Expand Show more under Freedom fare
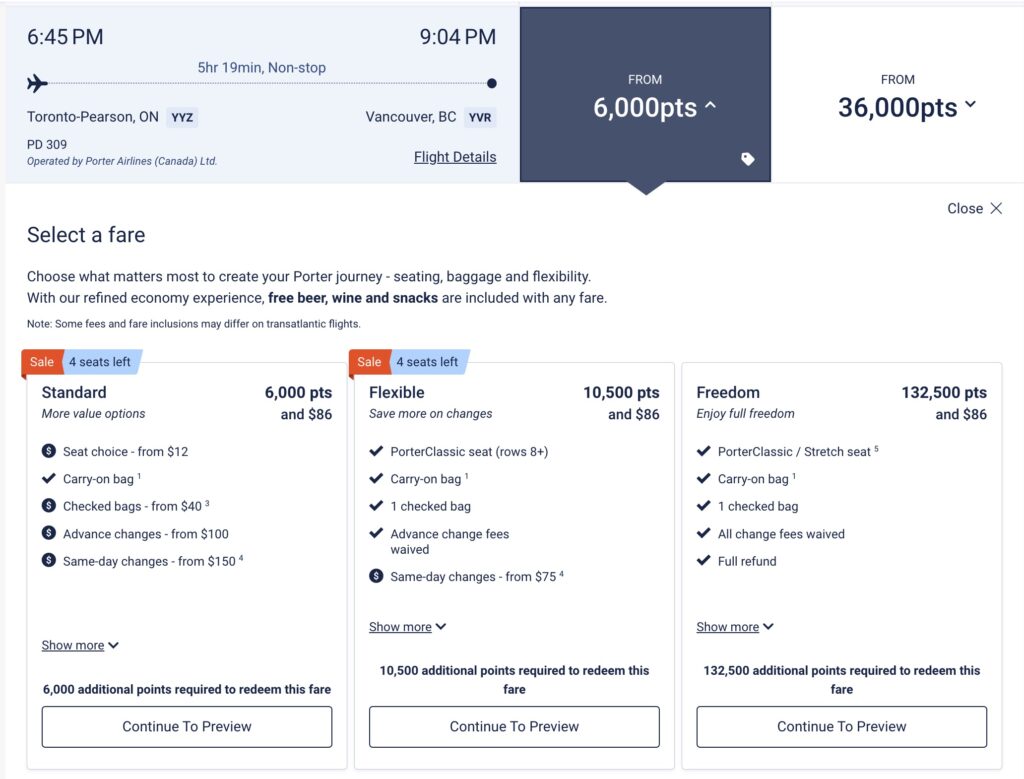1024x779 pixels. [x=735, y=627]
